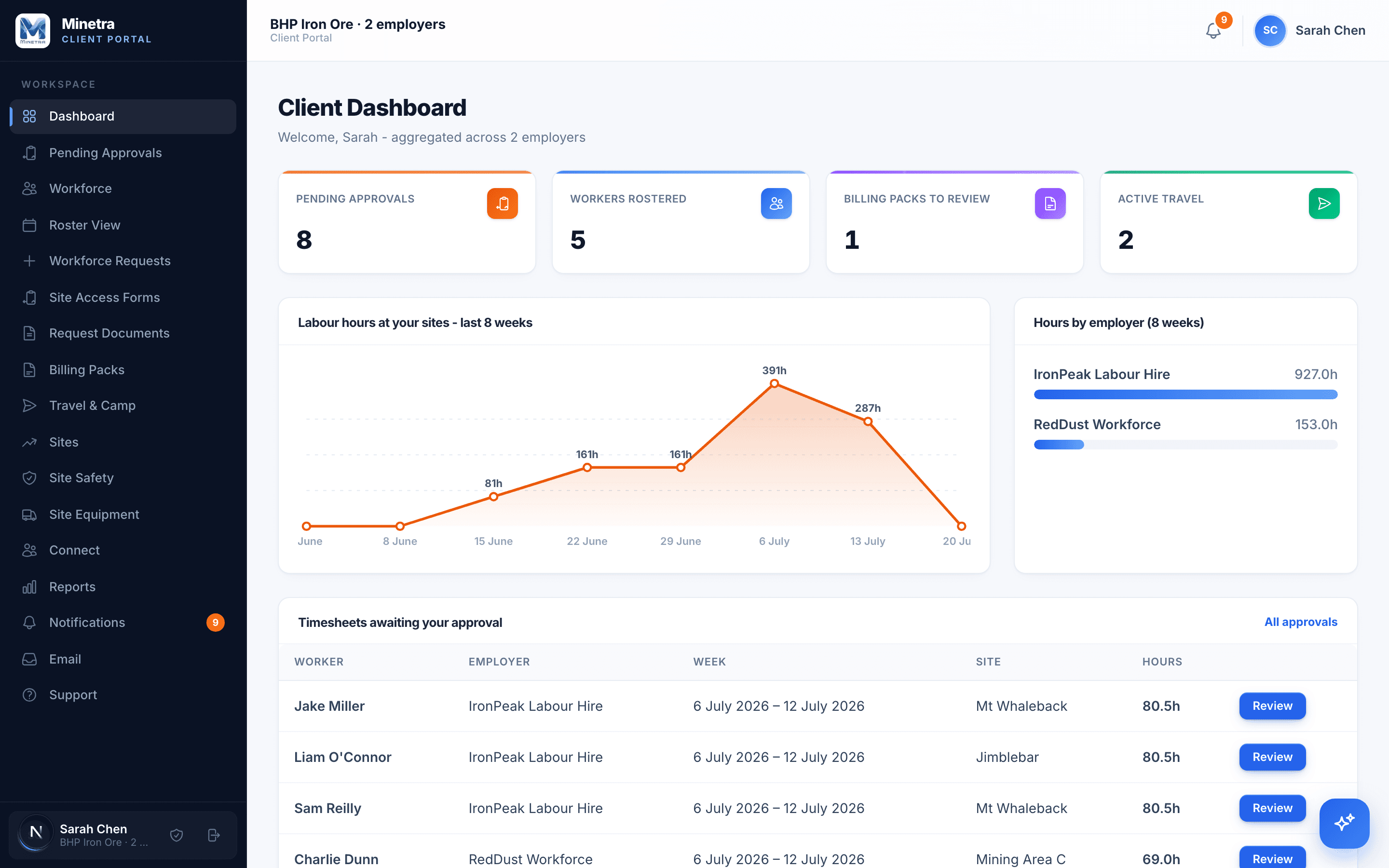
Task: Click blue Workers Rostered card icon
Action: (776, 203)
